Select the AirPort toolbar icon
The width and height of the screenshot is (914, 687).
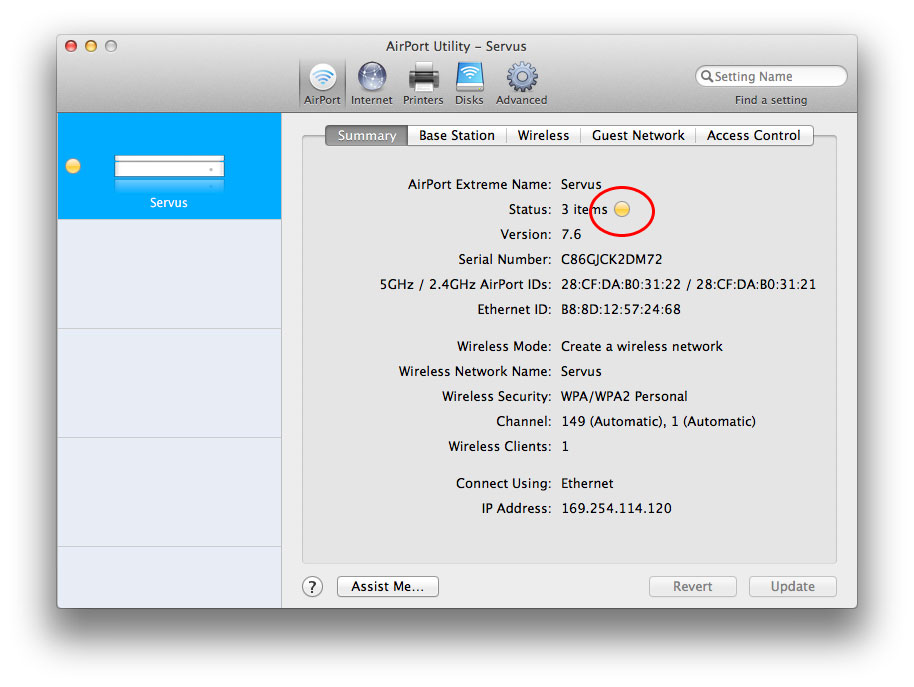click(x=322, y=78)
